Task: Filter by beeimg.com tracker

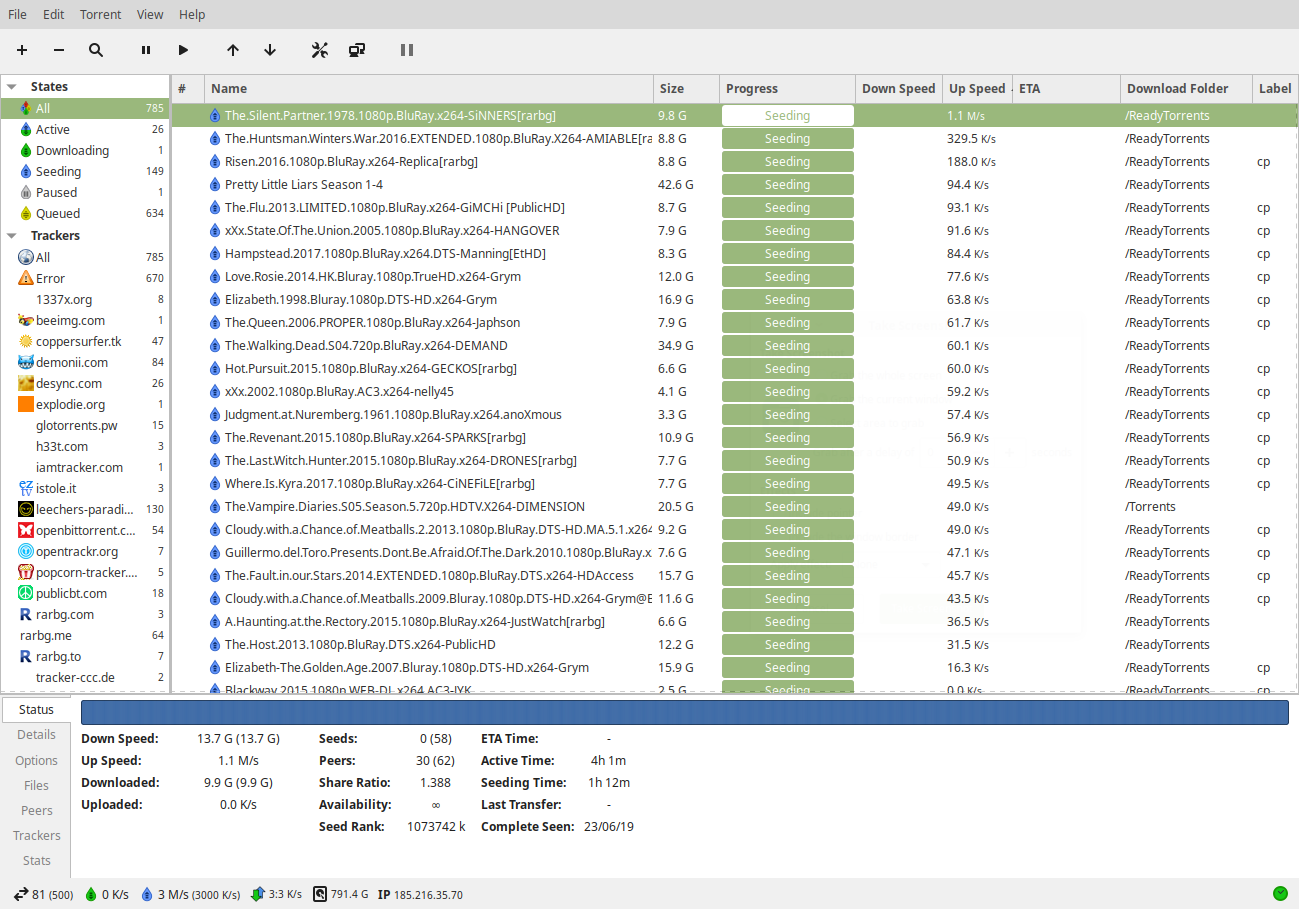Action: [85, 320]
